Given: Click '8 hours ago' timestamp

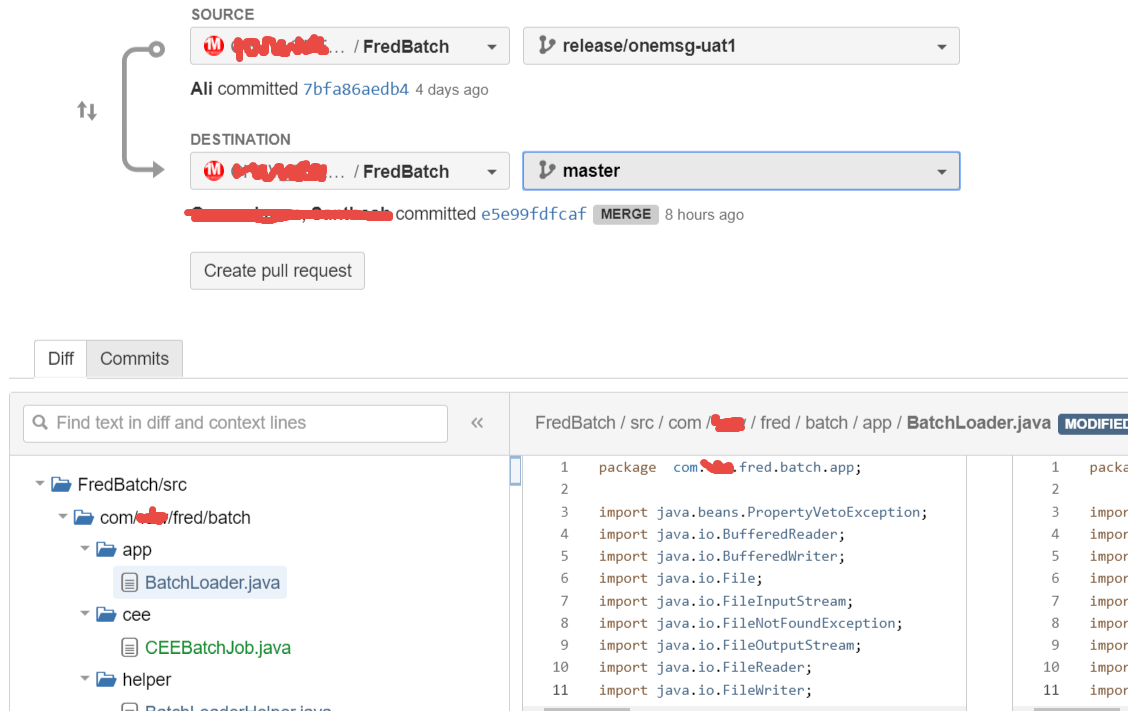Looking at the screenshot, I should (704, 215).
